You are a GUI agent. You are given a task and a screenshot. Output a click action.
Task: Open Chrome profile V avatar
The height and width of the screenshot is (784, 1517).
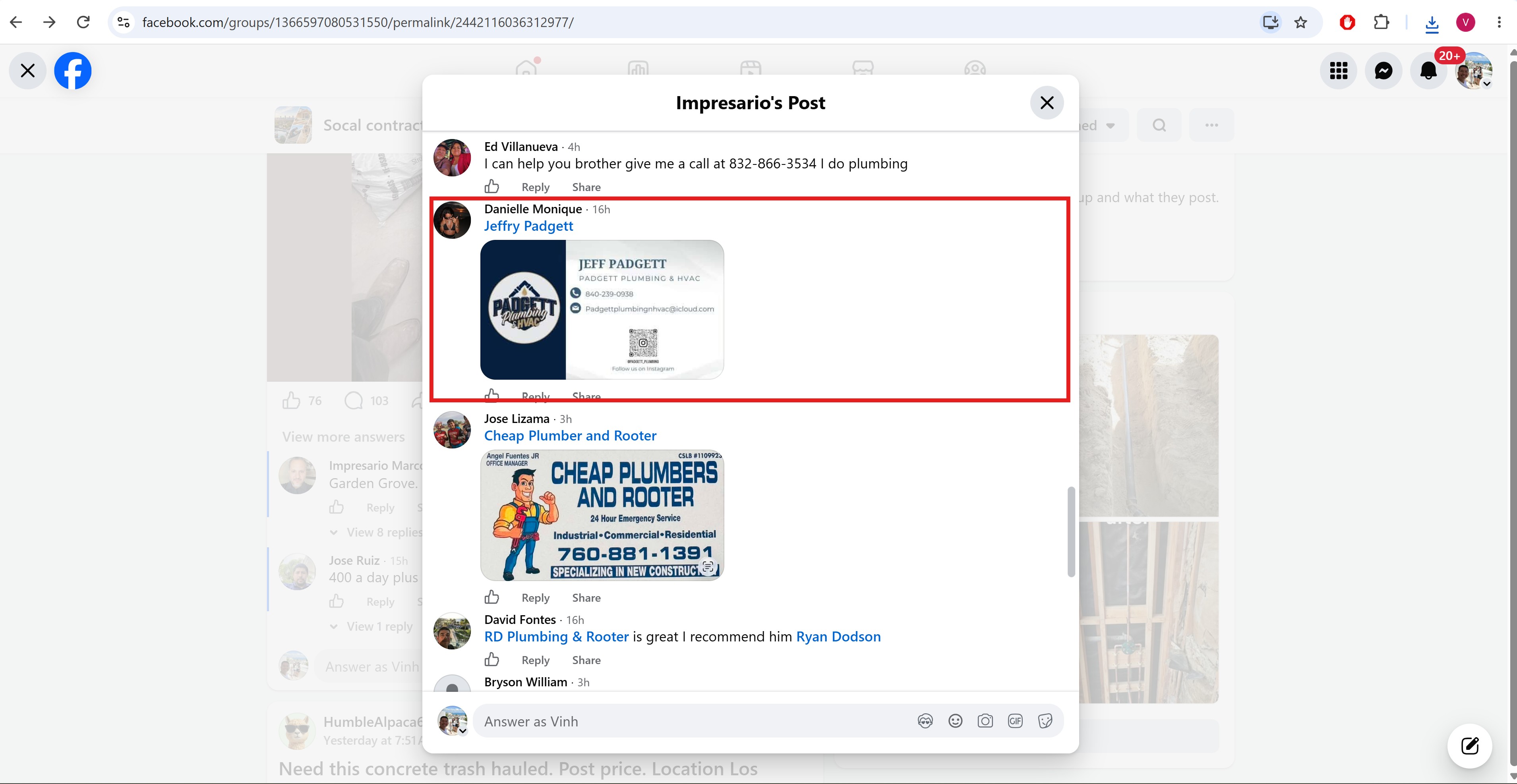(x=1465, y=22)
